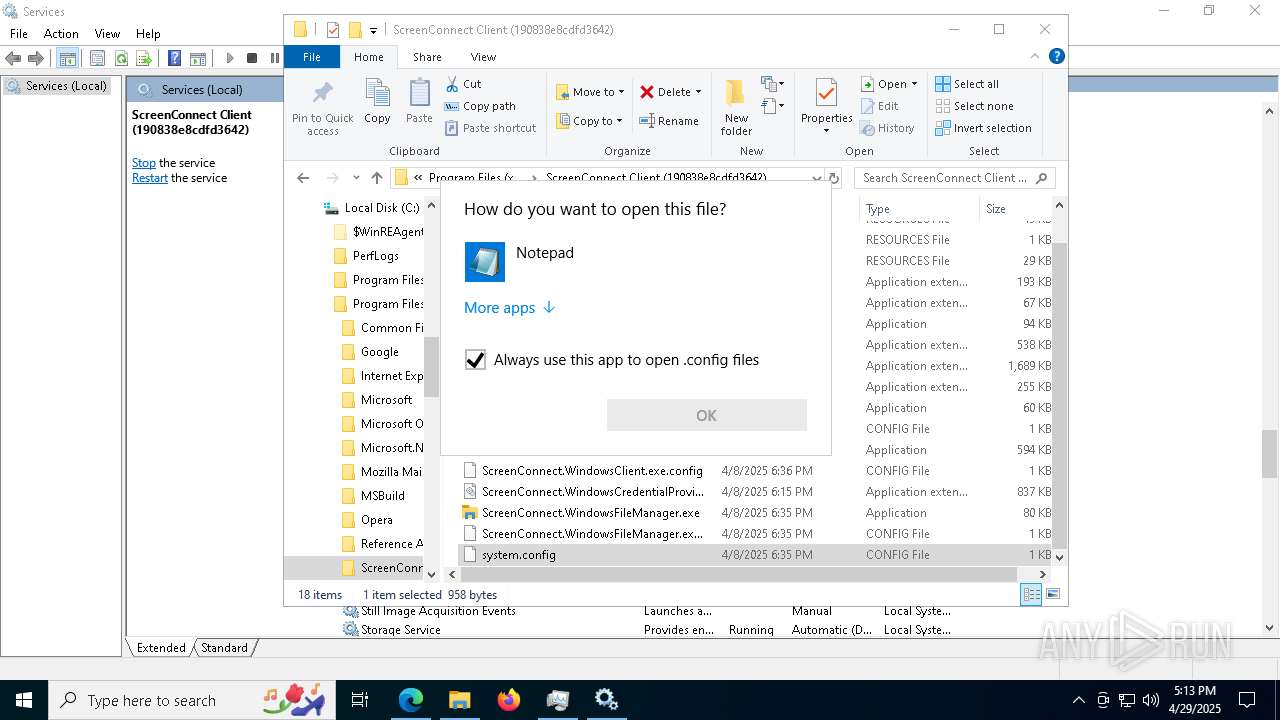Open the Move to dropdown
1280x720 pixels.
coord(590,92)
